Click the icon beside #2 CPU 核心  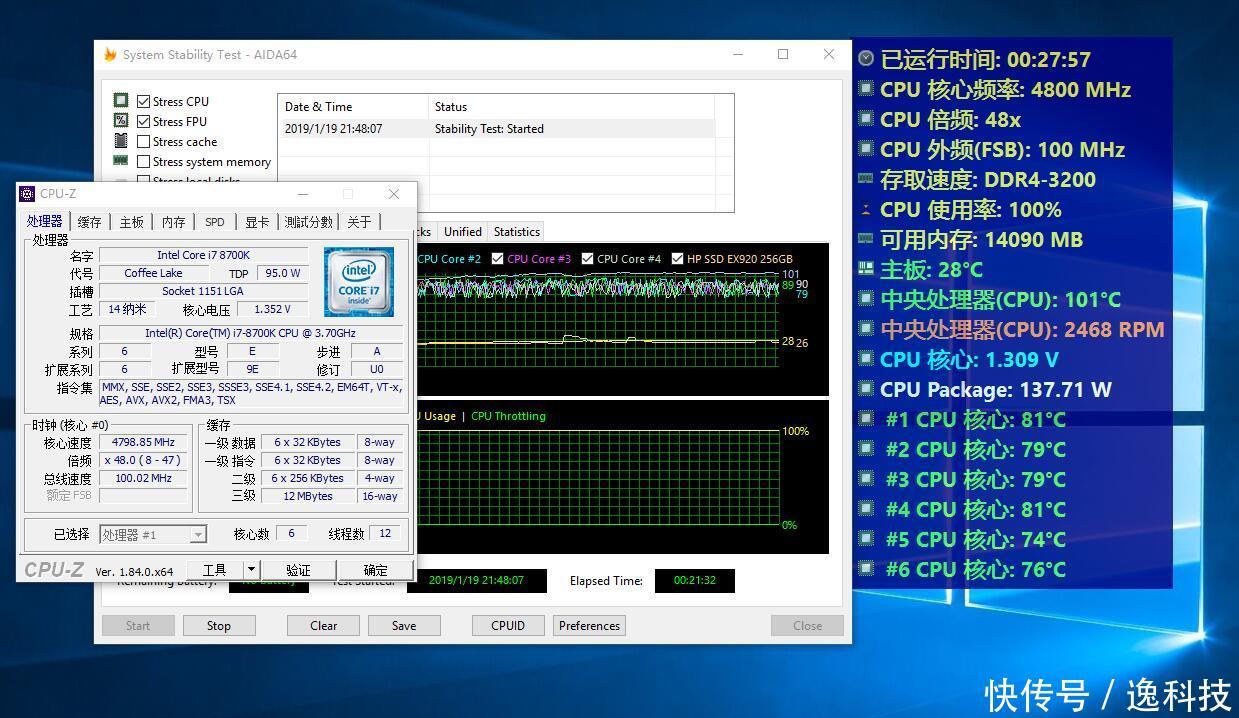pyautogui.click(x=866, y=450)
